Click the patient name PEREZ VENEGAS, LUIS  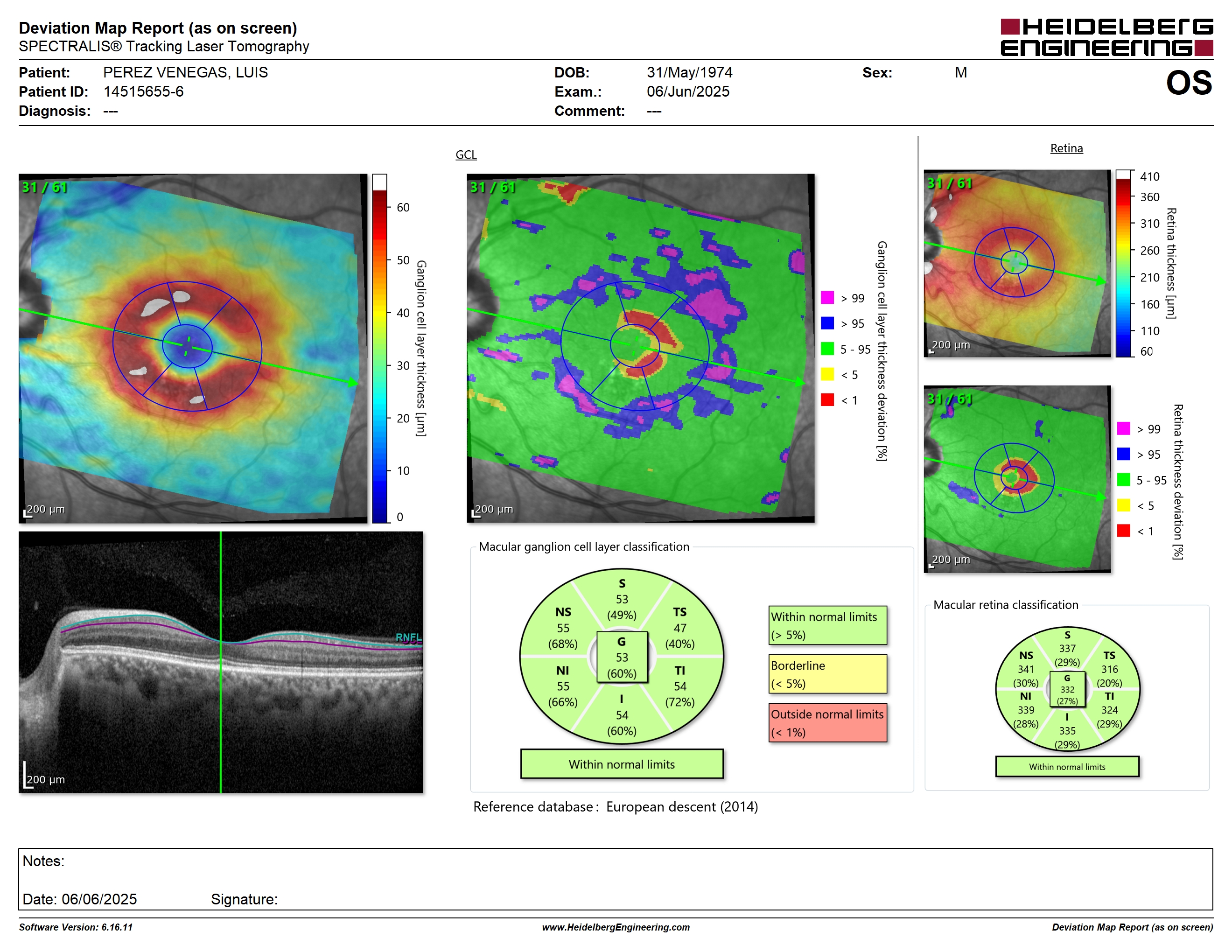tap(185, 72)
